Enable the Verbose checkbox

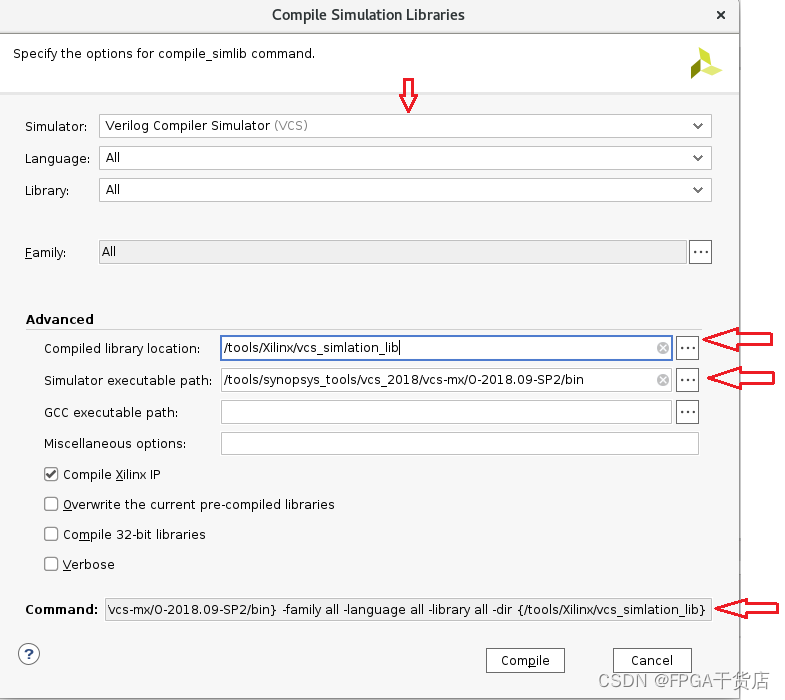51,564
